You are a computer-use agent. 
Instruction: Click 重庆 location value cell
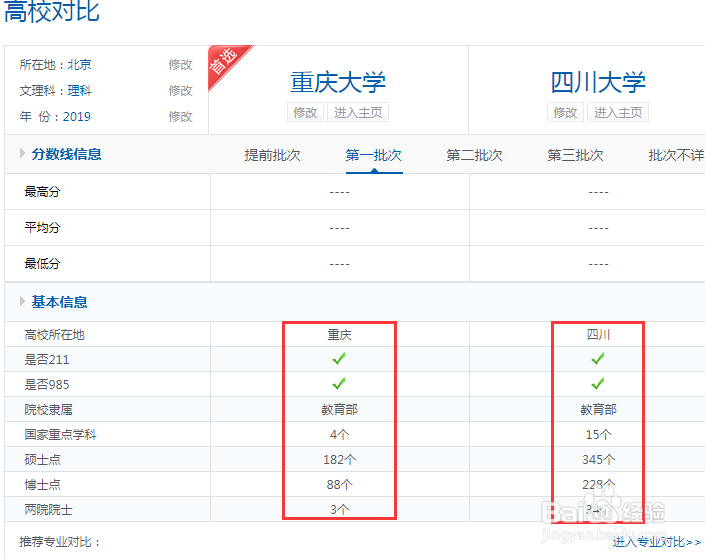click(339, 335)
